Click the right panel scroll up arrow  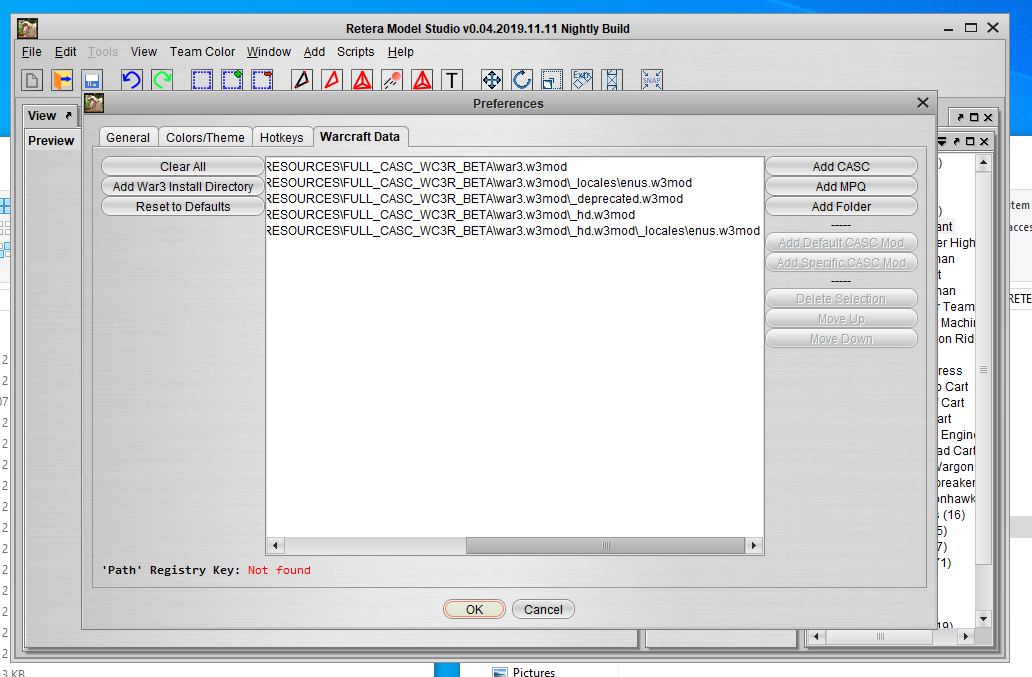click(x=983, y=163)
